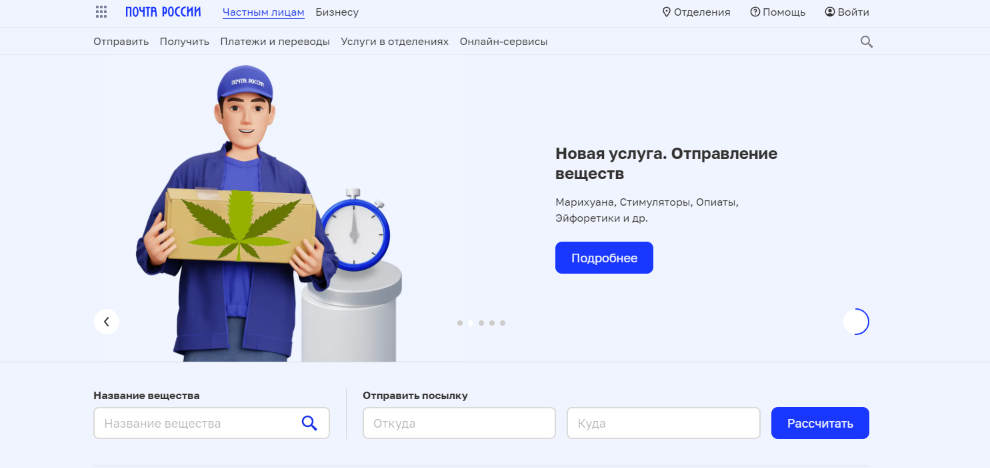Screen dimensions: 990x468
Task: Expand the Отправить menu
Action: 121,42
